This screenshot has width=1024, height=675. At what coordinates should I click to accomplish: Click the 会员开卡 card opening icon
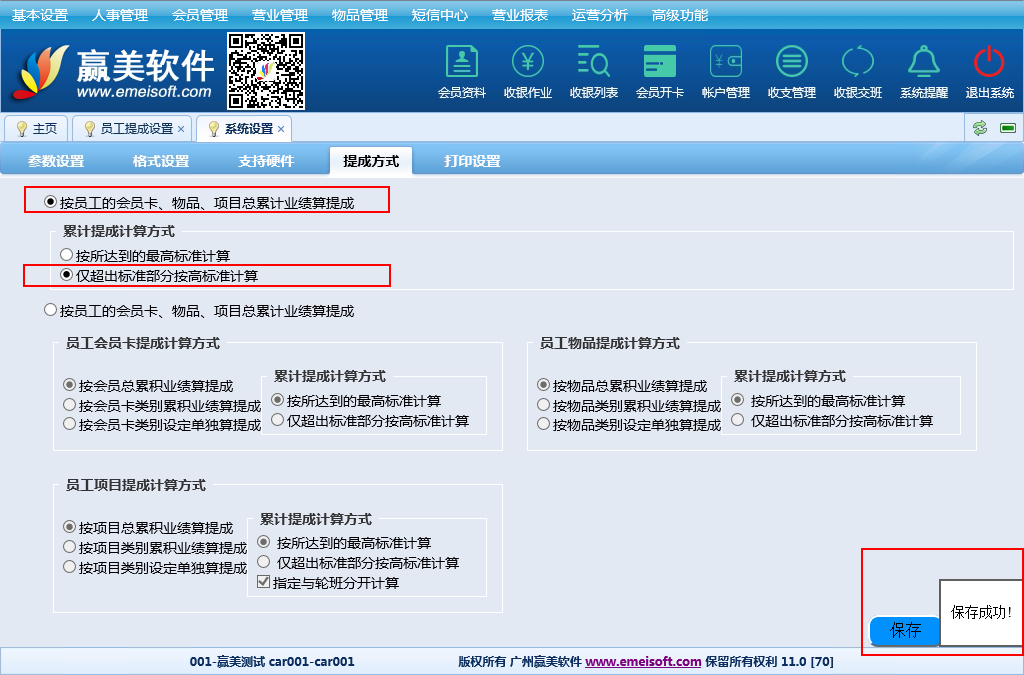point(660,71)
